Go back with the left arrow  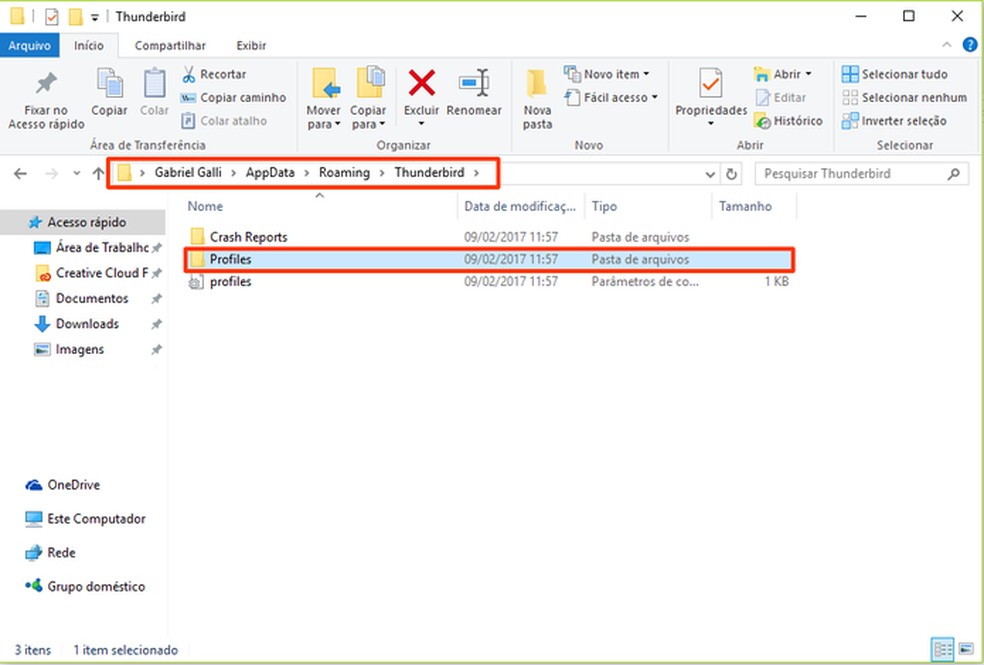pos(20,174)
